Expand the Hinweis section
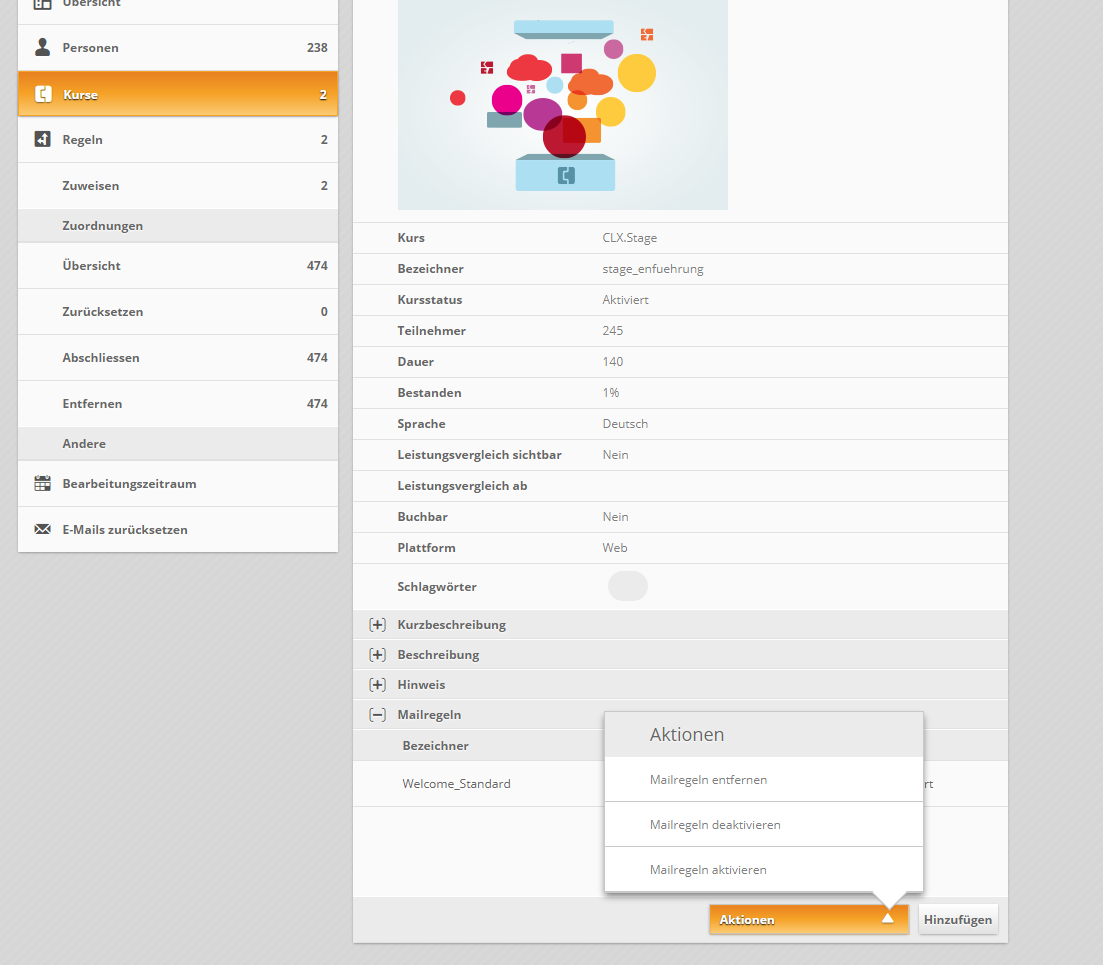Screen dimensions: 1103x965 377,685
